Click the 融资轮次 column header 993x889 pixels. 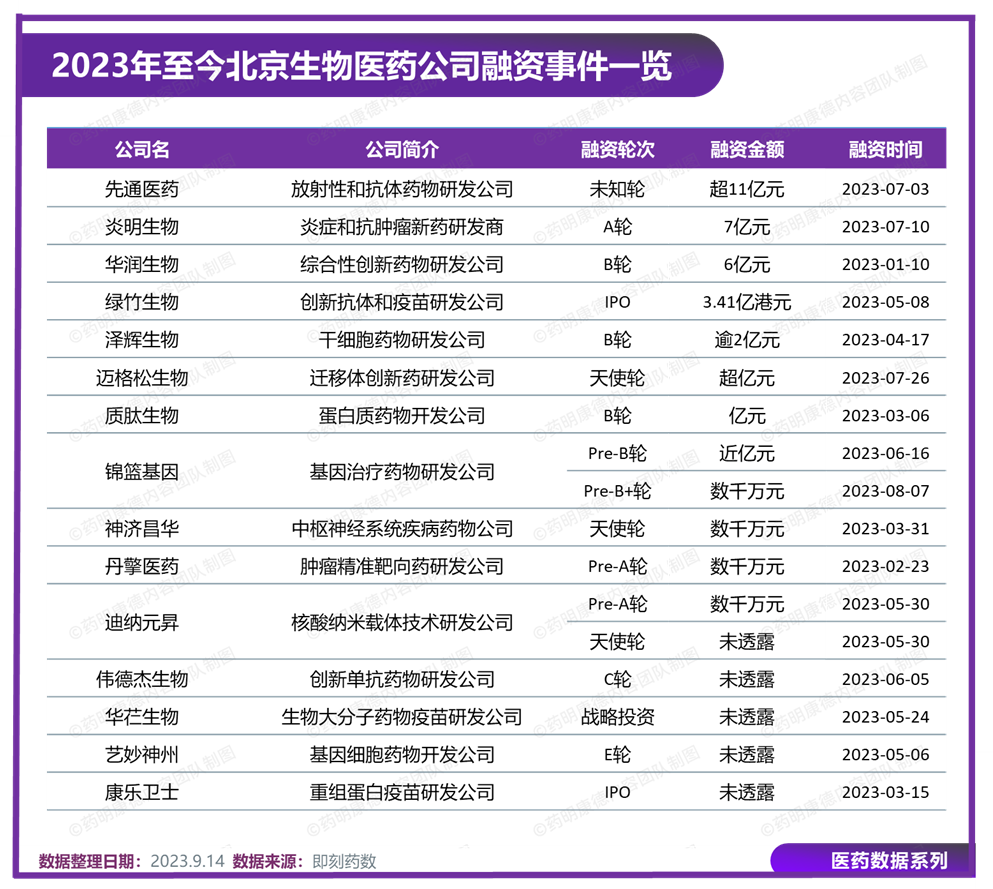(617, 149)
